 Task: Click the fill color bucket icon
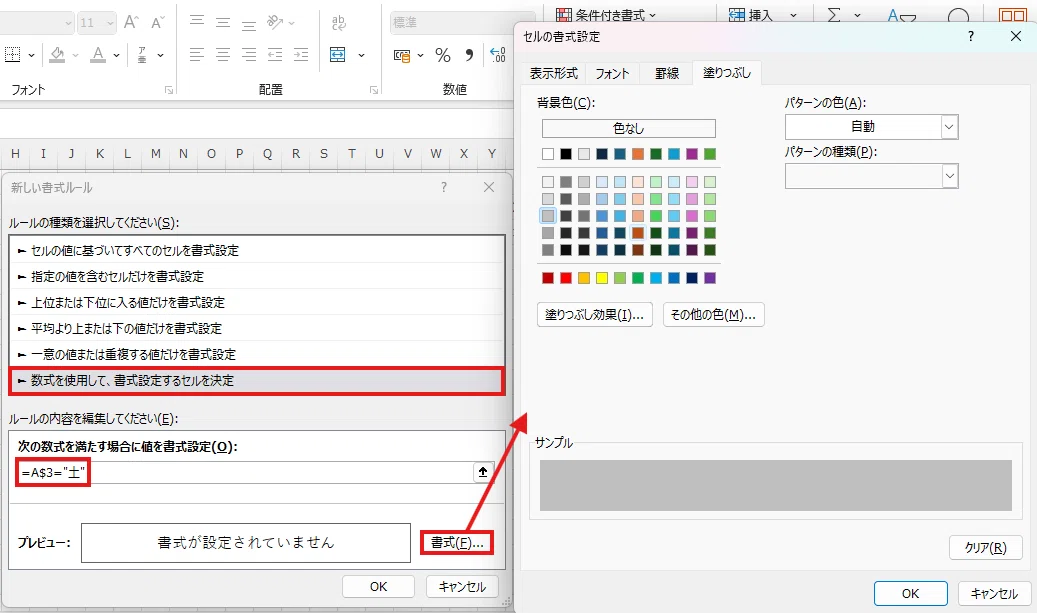58,55
